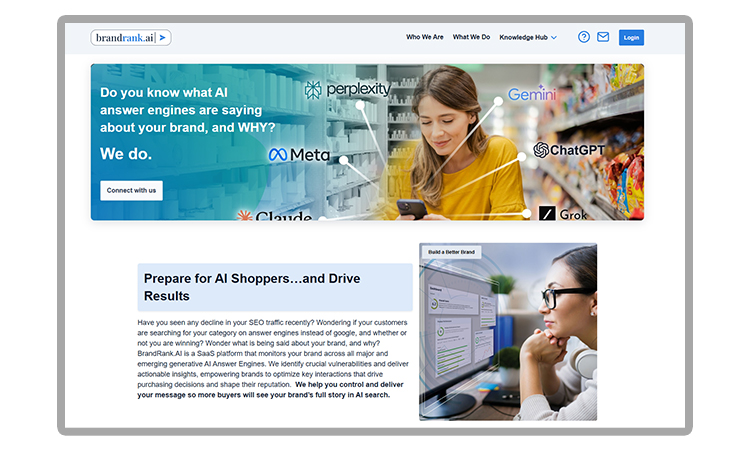Click the ChatGPT logo in banner
Image resolution: width=750 pixels, height=450 pixels.
pyautogui.click(x=569, y=150)
